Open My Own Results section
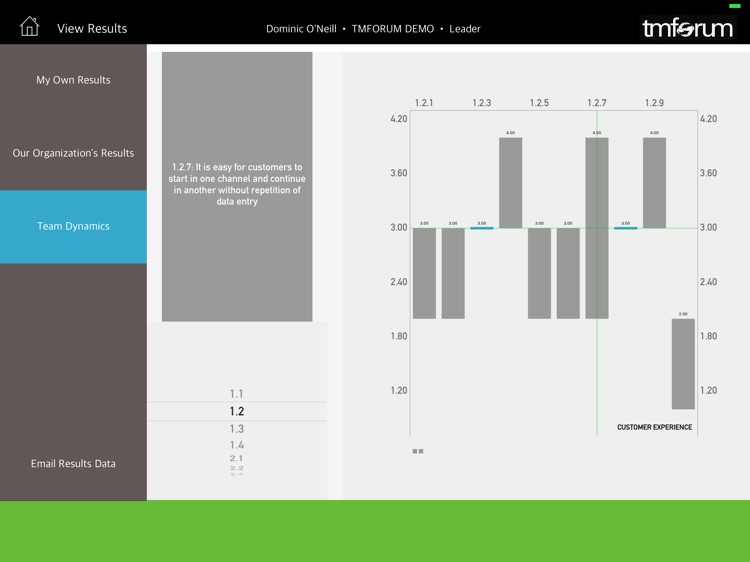 [x=73, y=80]
